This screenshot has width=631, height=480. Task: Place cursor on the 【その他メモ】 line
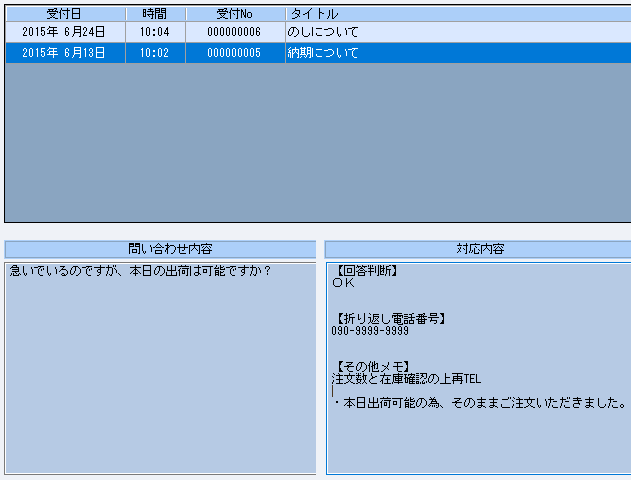[x=372, y=367]
